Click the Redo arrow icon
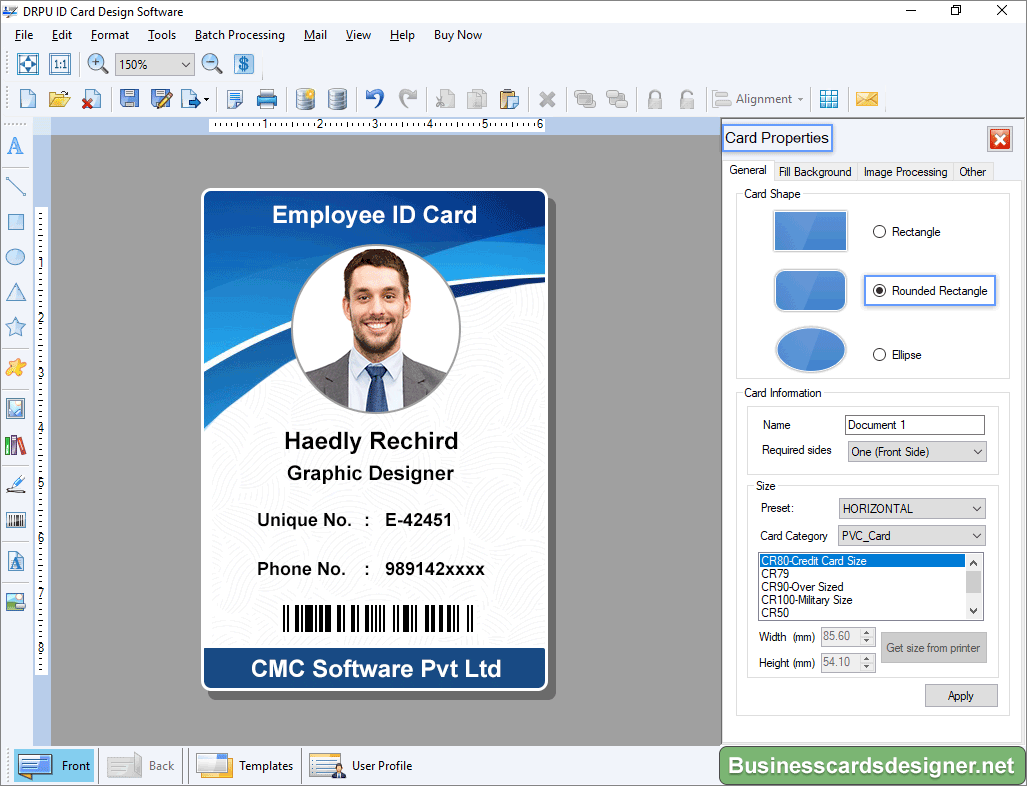The image size is (1027, 786). pyautogui.click(x=407, y=99)
